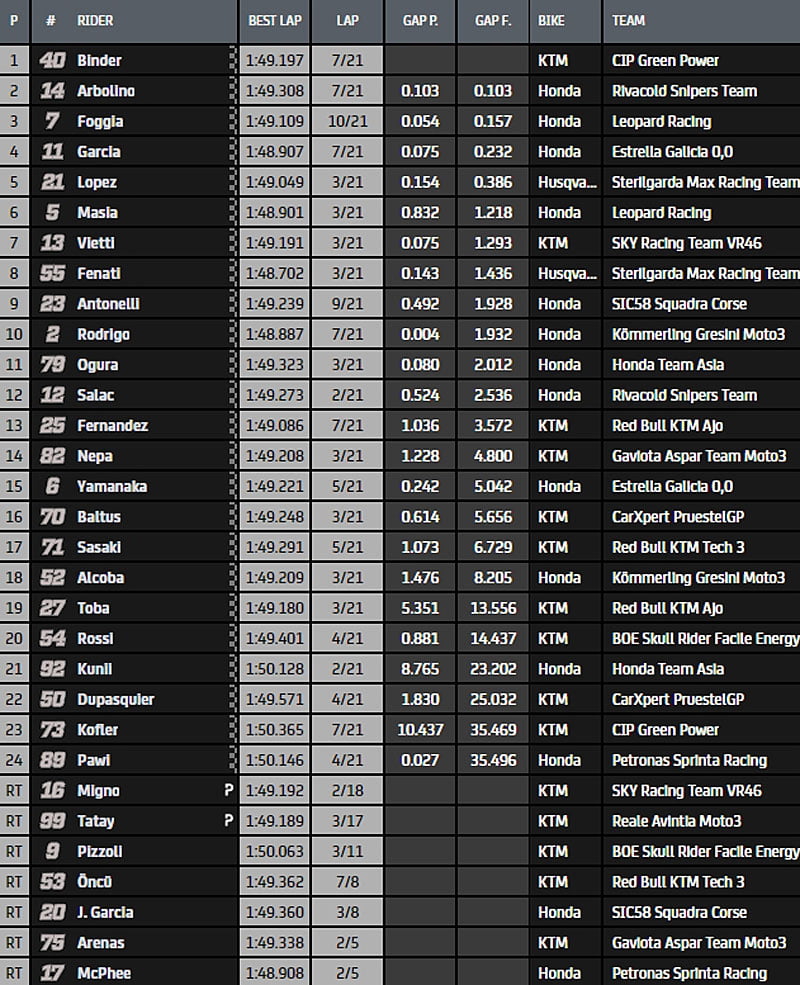
Task: Click Fenati's best lap time 1:48.702
Action: [x=273, y=274]
